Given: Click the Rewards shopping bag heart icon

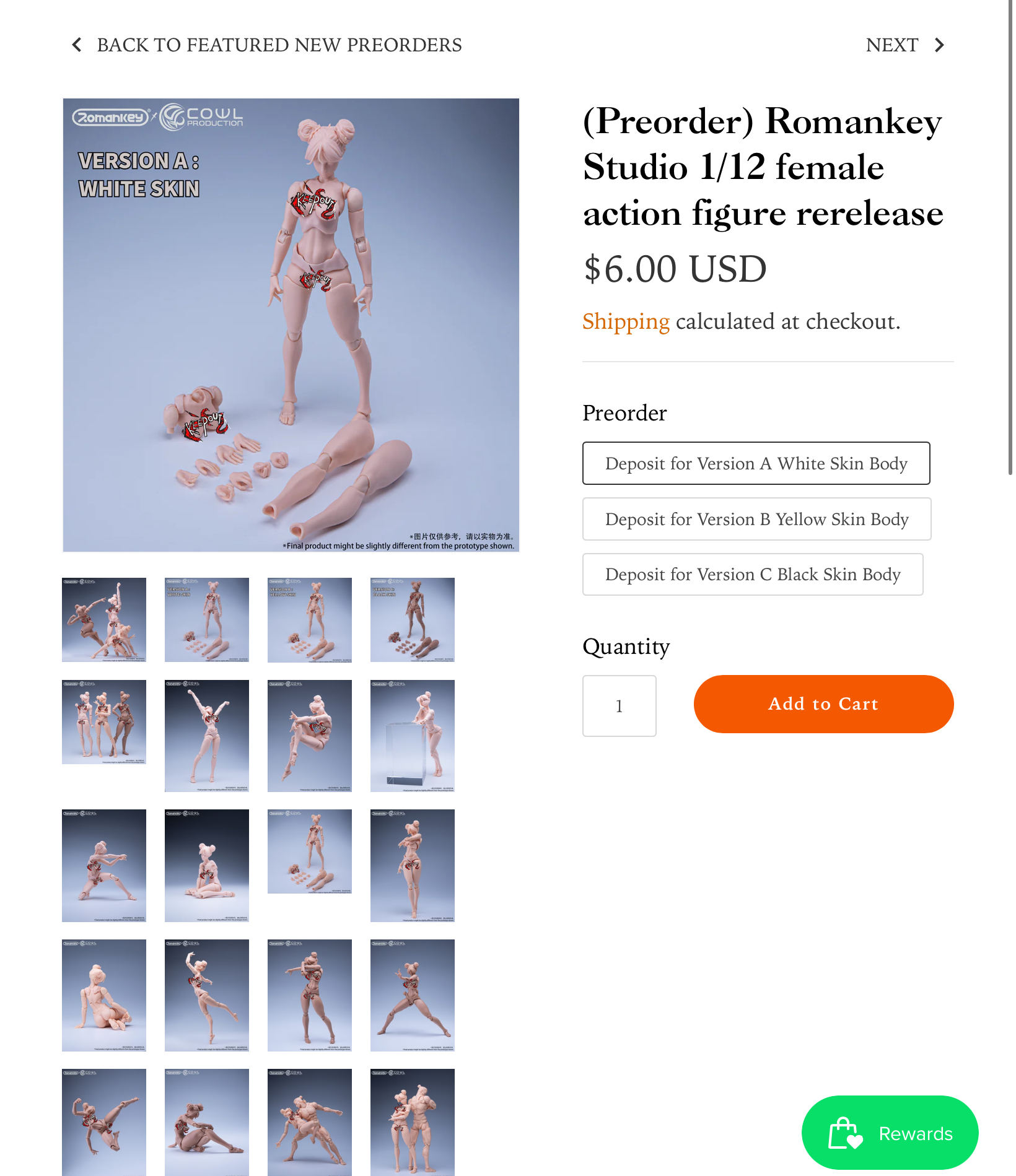Looking at the screenshot, I should pos(846,1133).
